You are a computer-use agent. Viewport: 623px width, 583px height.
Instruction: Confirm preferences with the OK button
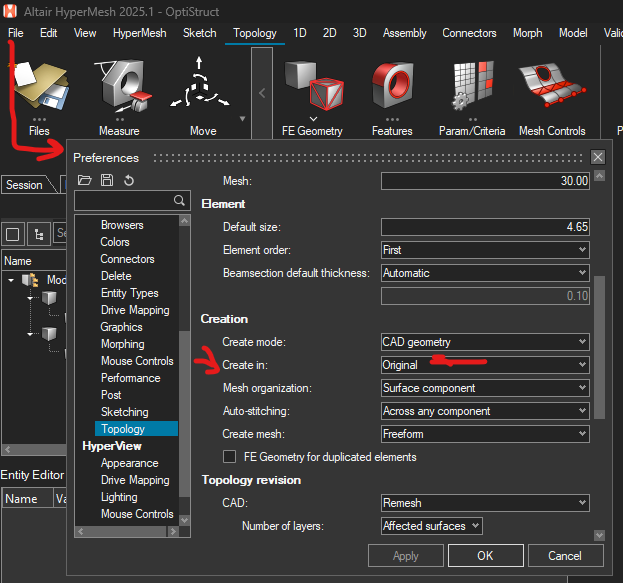(486, 556)
